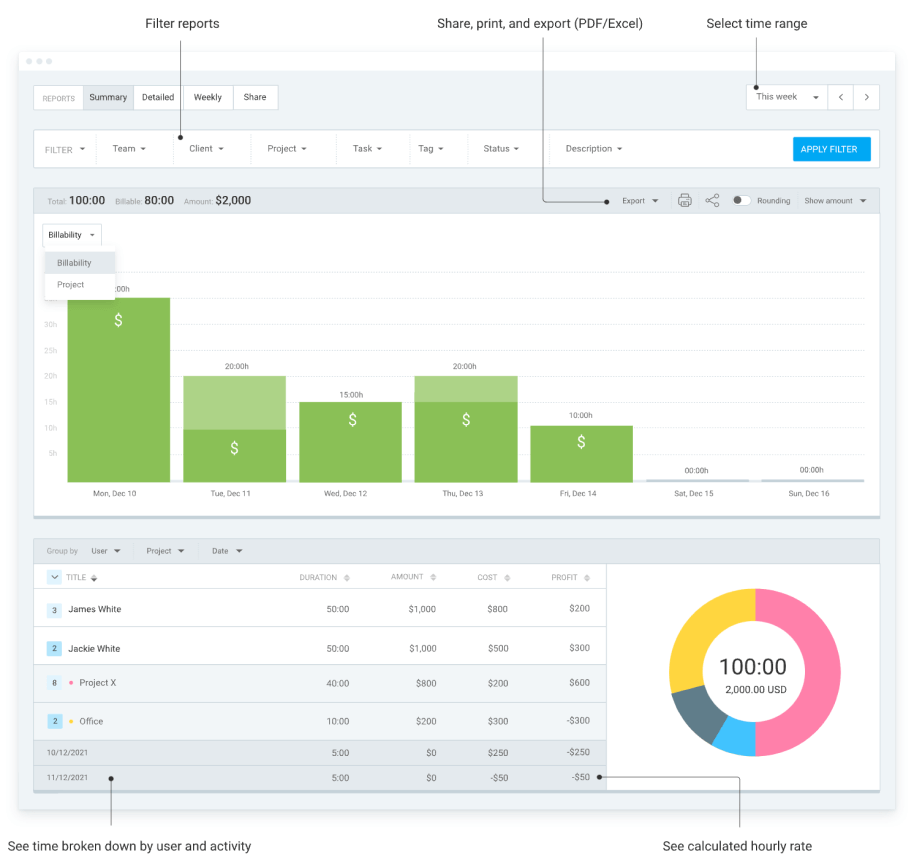The image size is (914, 860).
Task: Click the Title column sort icon
Action: [x=94, y=578]
